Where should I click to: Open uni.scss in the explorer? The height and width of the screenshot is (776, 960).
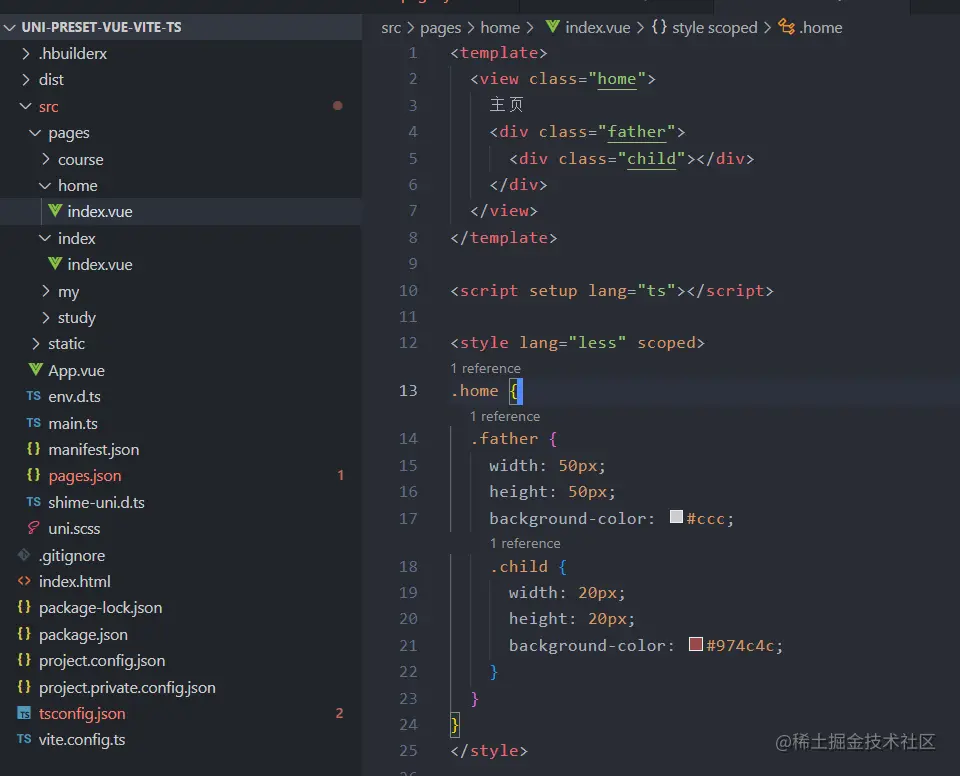181,529
